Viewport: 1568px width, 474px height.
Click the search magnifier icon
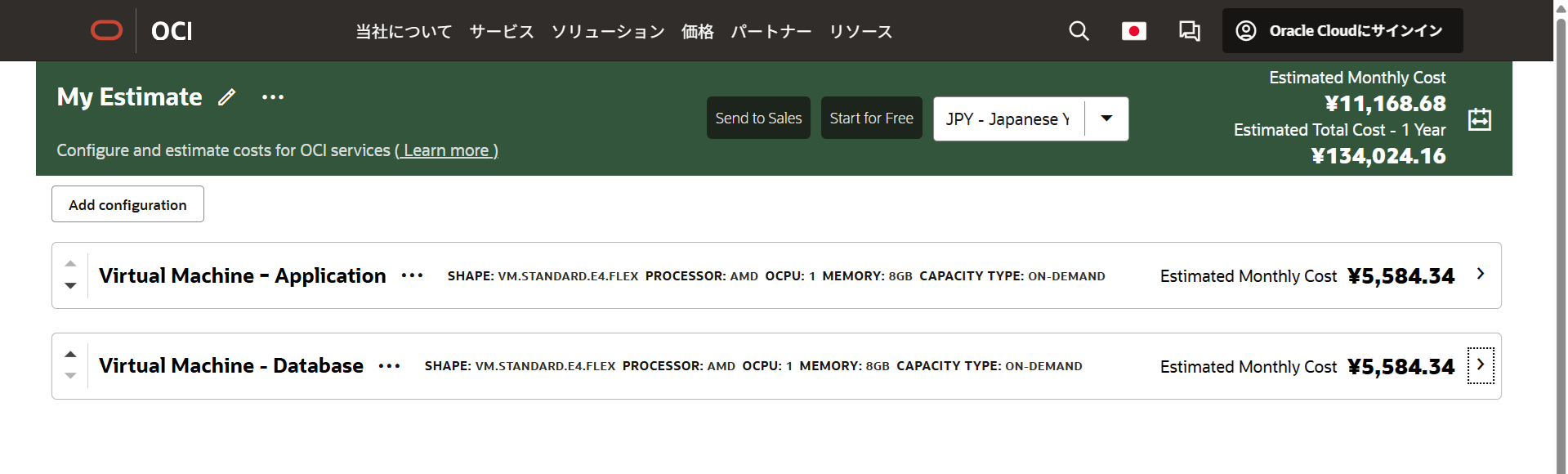coord(1079,31)
